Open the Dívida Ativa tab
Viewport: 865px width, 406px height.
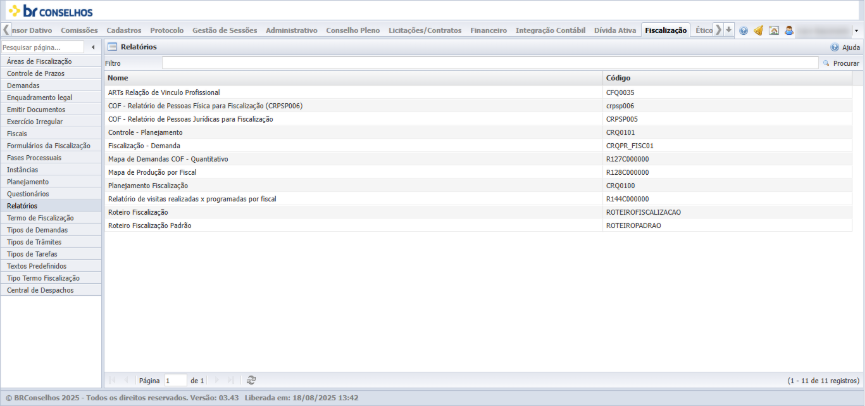point(615,30)
